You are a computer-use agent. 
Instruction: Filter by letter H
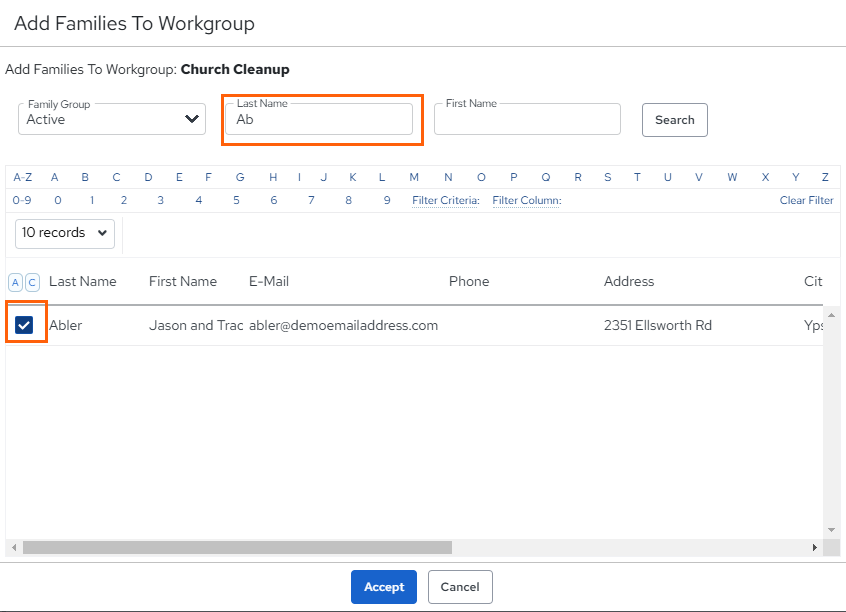click(x=273, y=177)
